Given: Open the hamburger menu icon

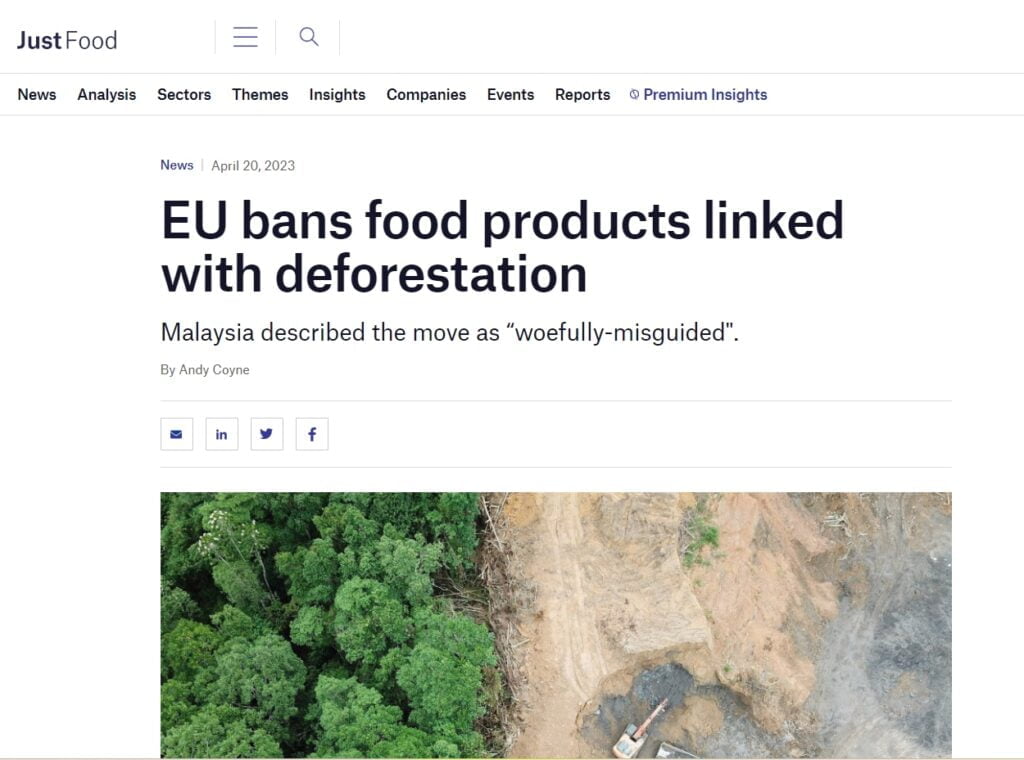Looking at the screenshot, I should coord(245,36).
